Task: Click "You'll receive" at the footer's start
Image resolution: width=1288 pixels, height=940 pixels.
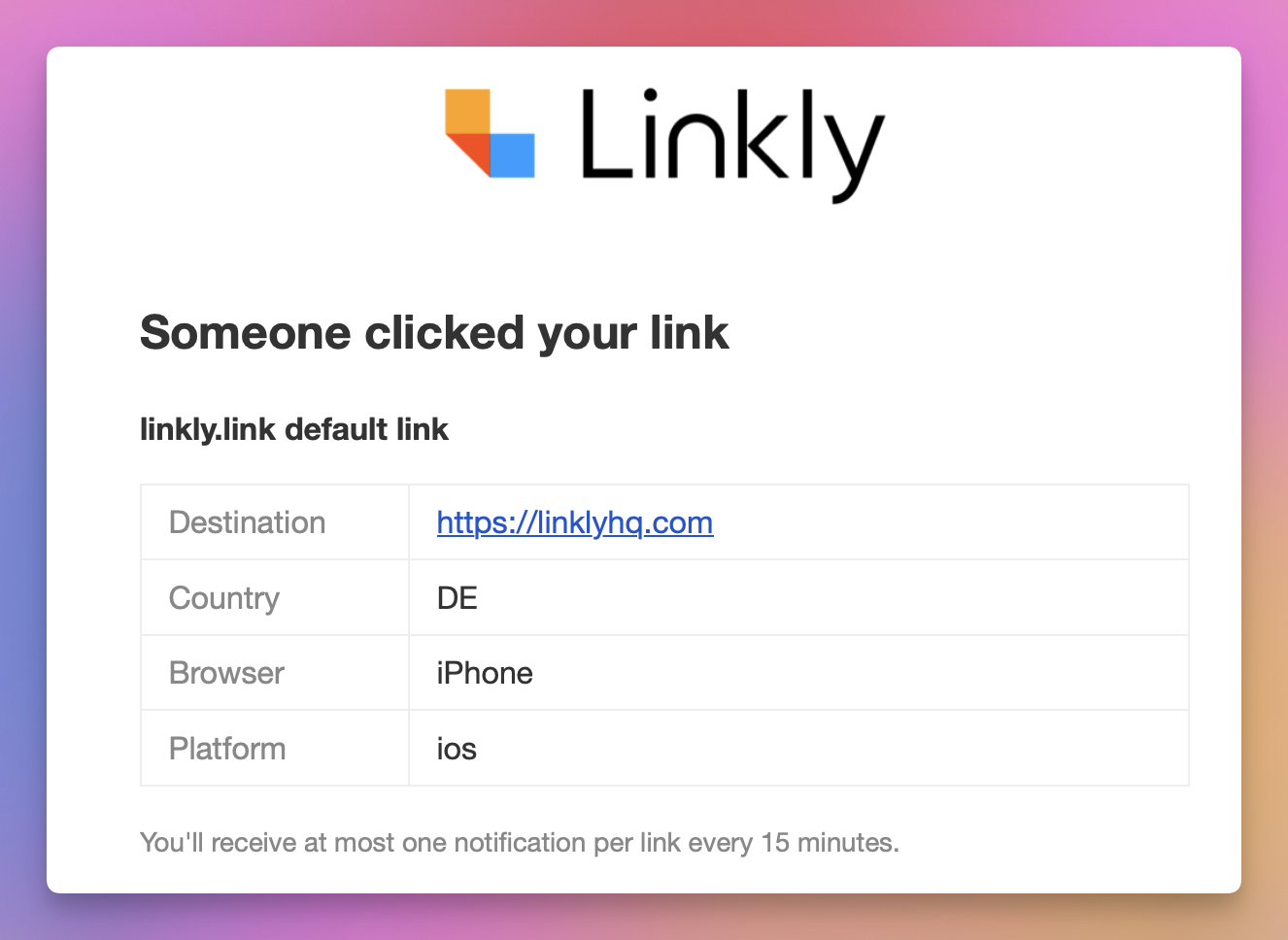Action: pos(218,842)
